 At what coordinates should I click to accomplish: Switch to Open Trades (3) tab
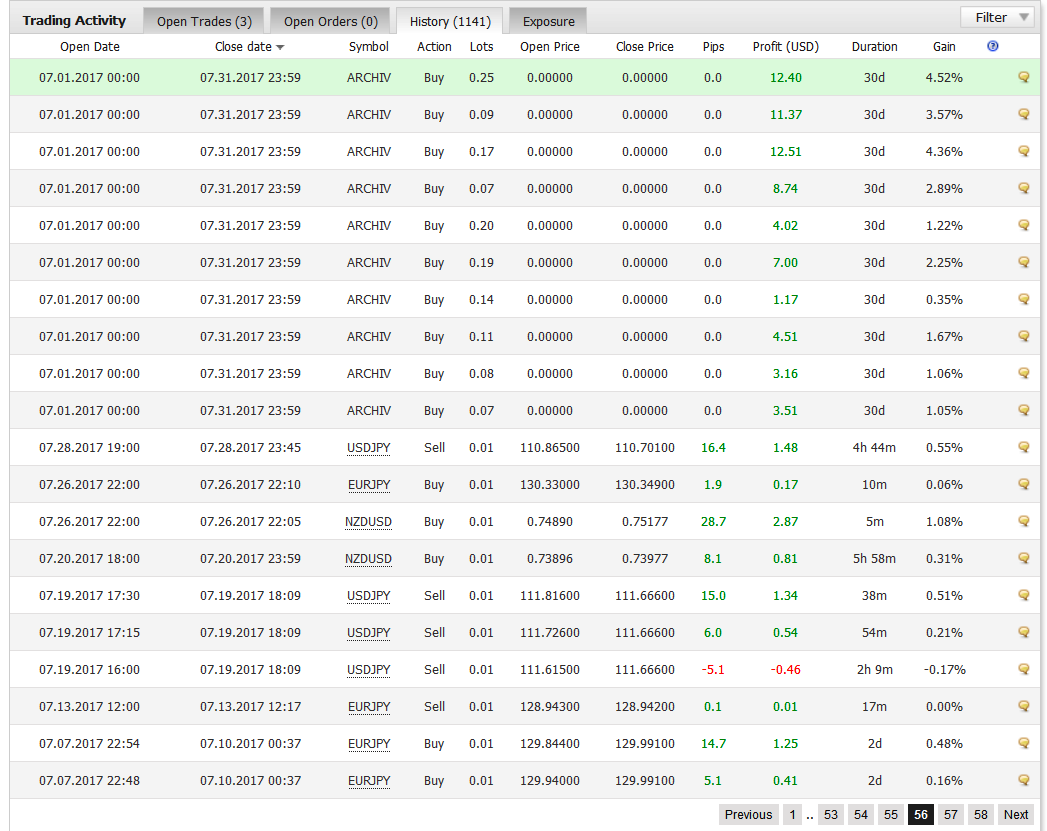(x=204, y=21)
